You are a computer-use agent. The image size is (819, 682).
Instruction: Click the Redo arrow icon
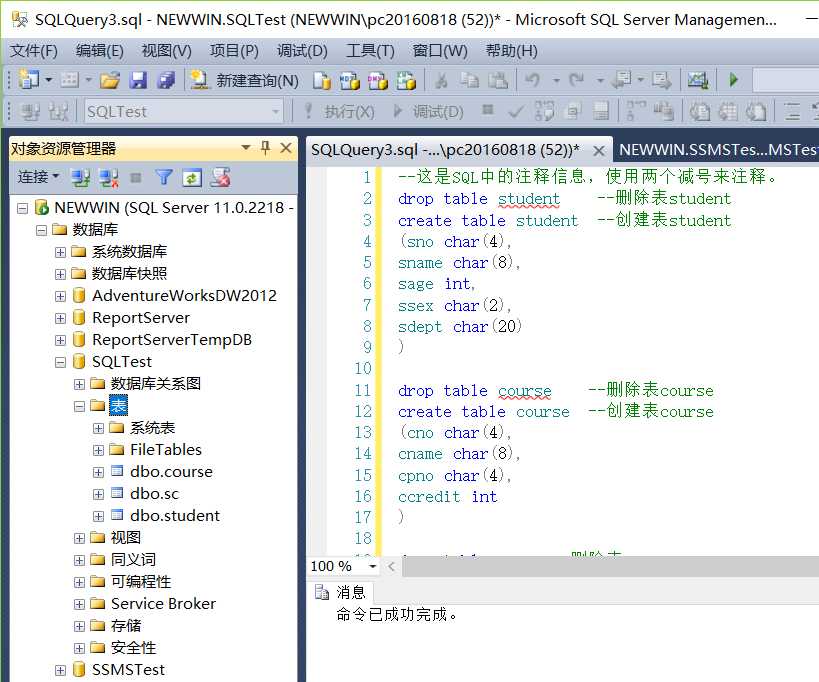pos(577,80)
